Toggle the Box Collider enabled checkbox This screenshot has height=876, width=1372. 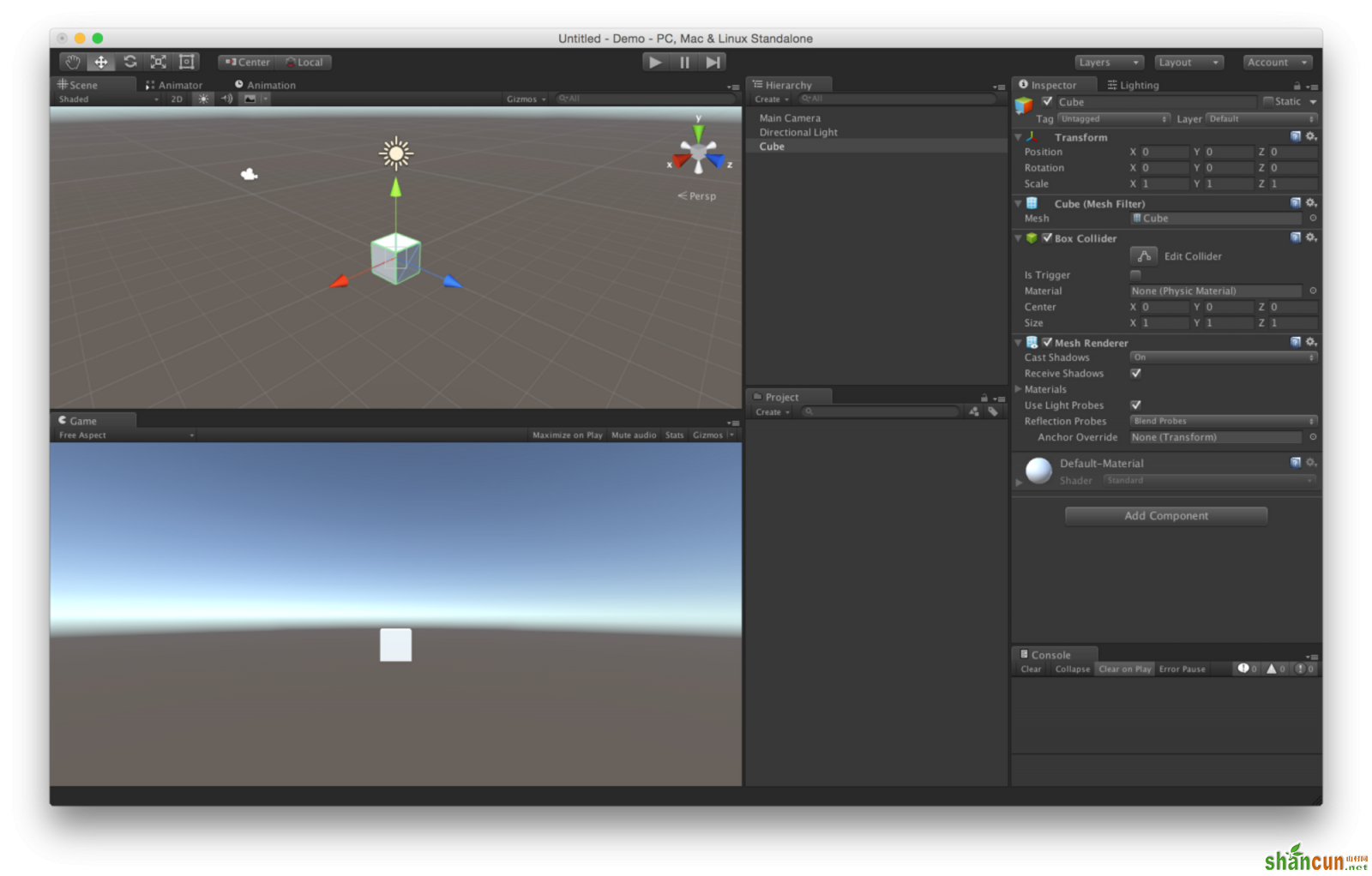(x=1047, y=237)
